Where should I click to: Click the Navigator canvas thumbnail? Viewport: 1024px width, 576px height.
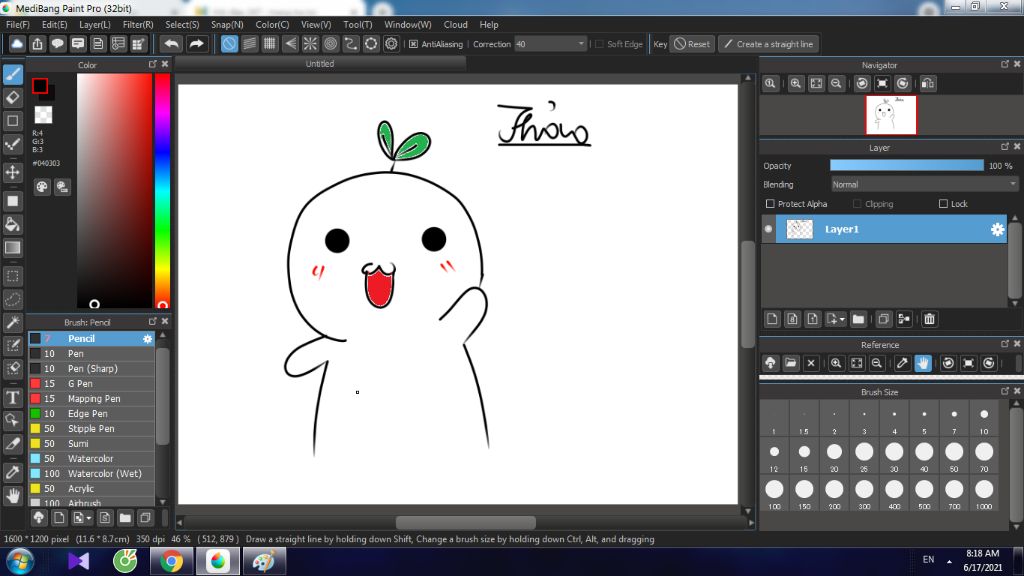[x=891, y=115]
